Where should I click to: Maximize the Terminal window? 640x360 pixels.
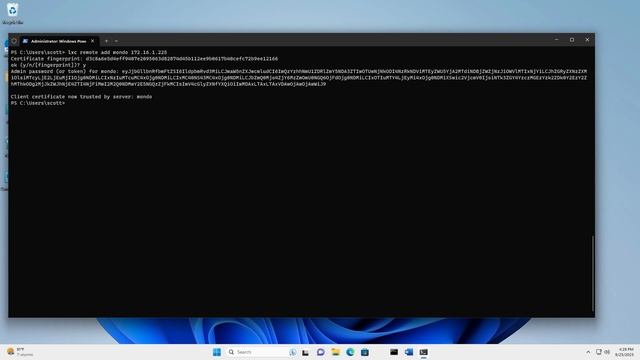pyautogui.click(x=572, y=40)
